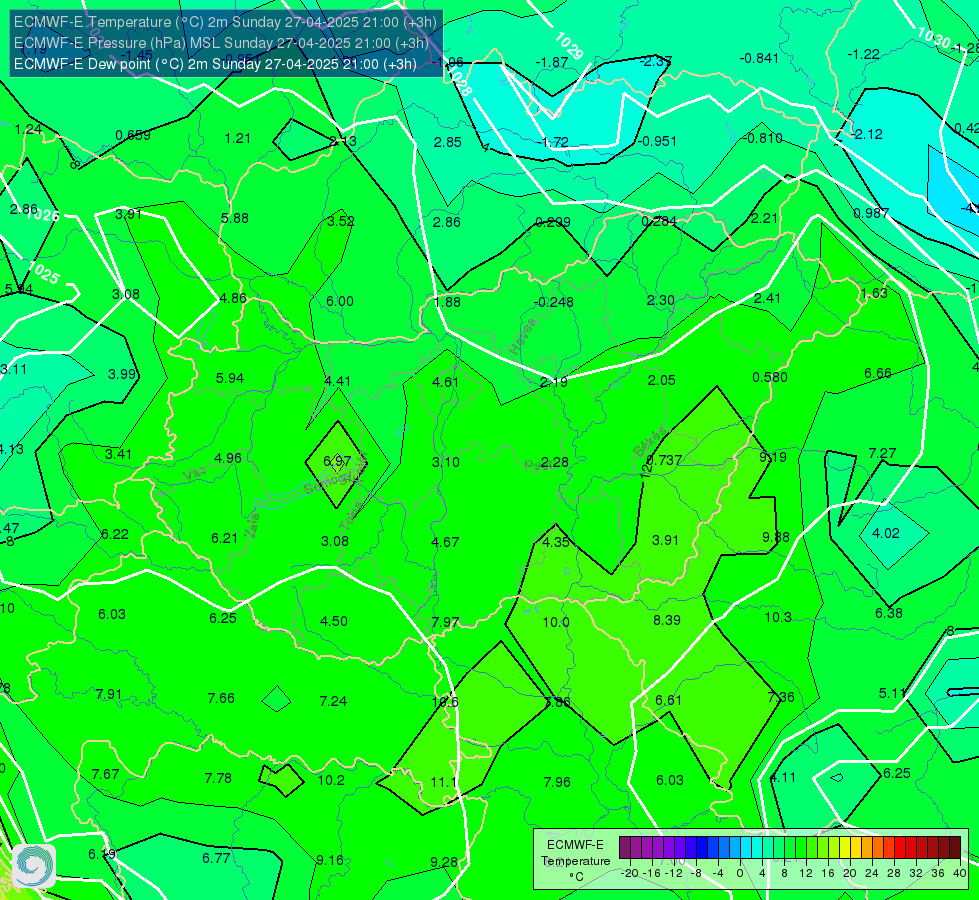Click the 7.97 temperature value
Screen dimensions: 979x900
[x=445, y=623]
